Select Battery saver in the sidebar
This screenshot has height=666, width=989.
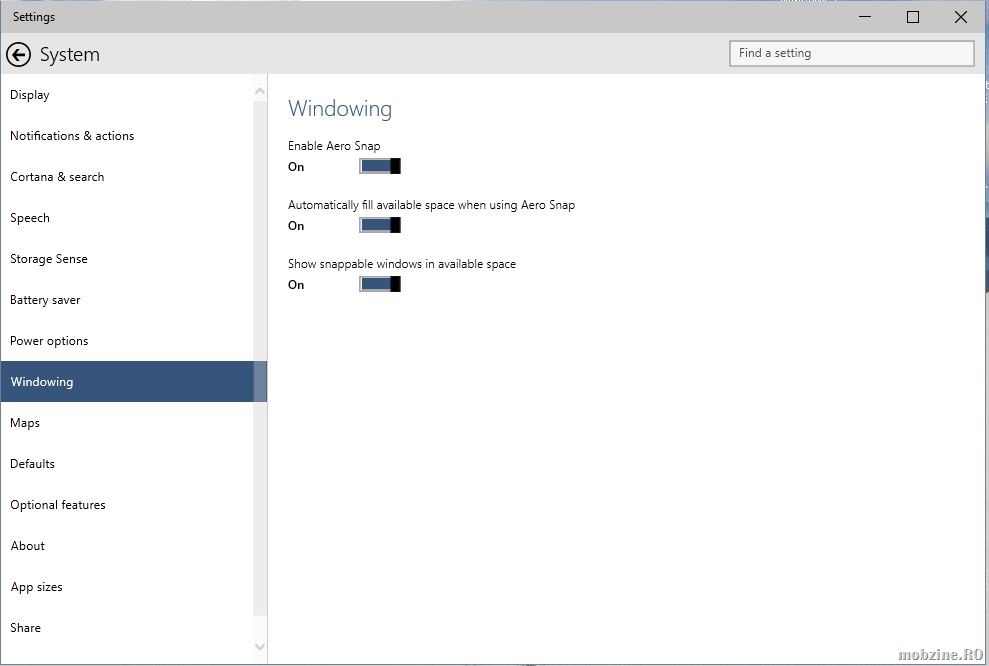(127, 300)
